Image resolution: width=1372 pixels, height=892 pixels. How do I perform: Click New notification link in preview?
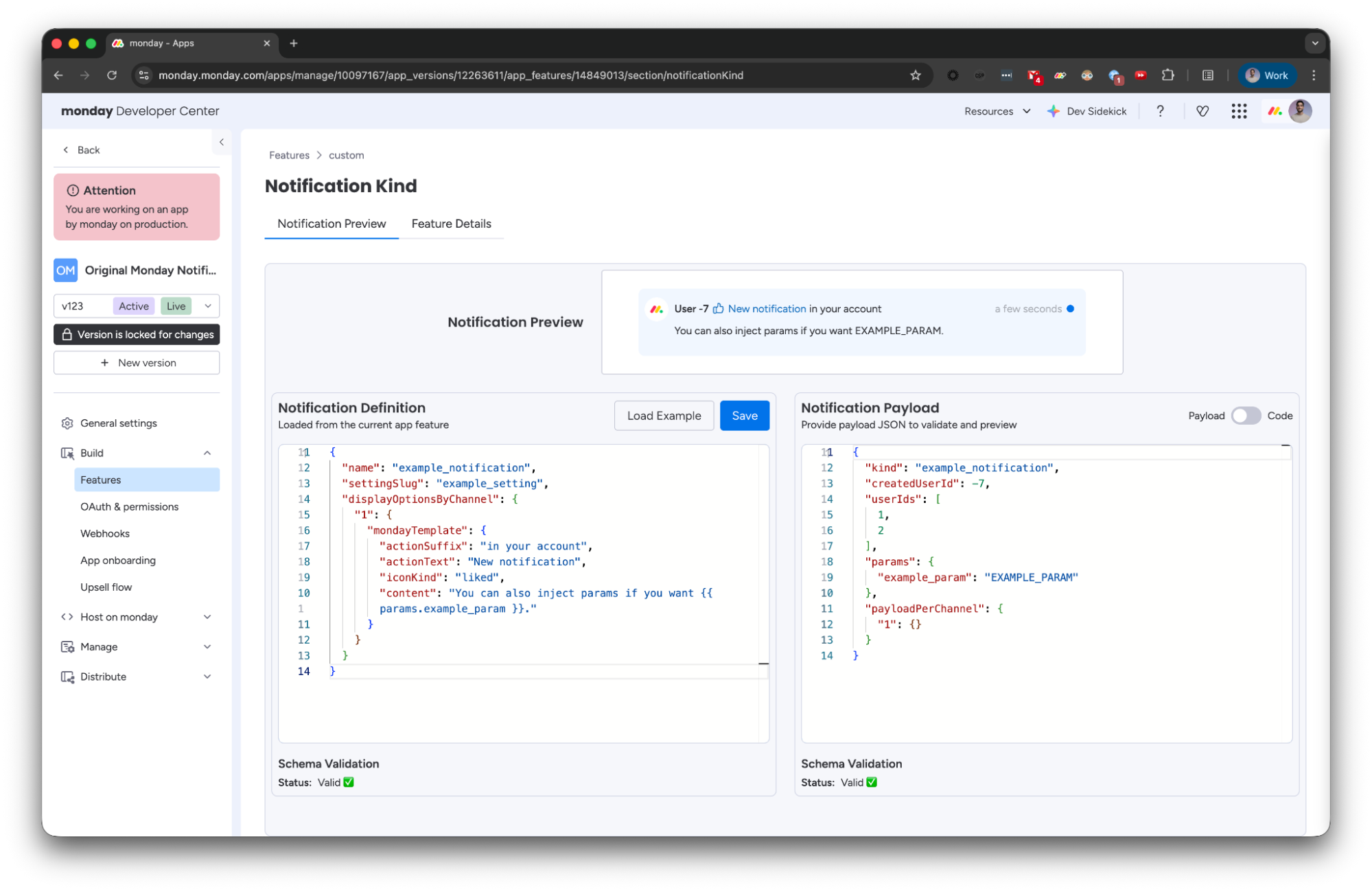point(767,309)
